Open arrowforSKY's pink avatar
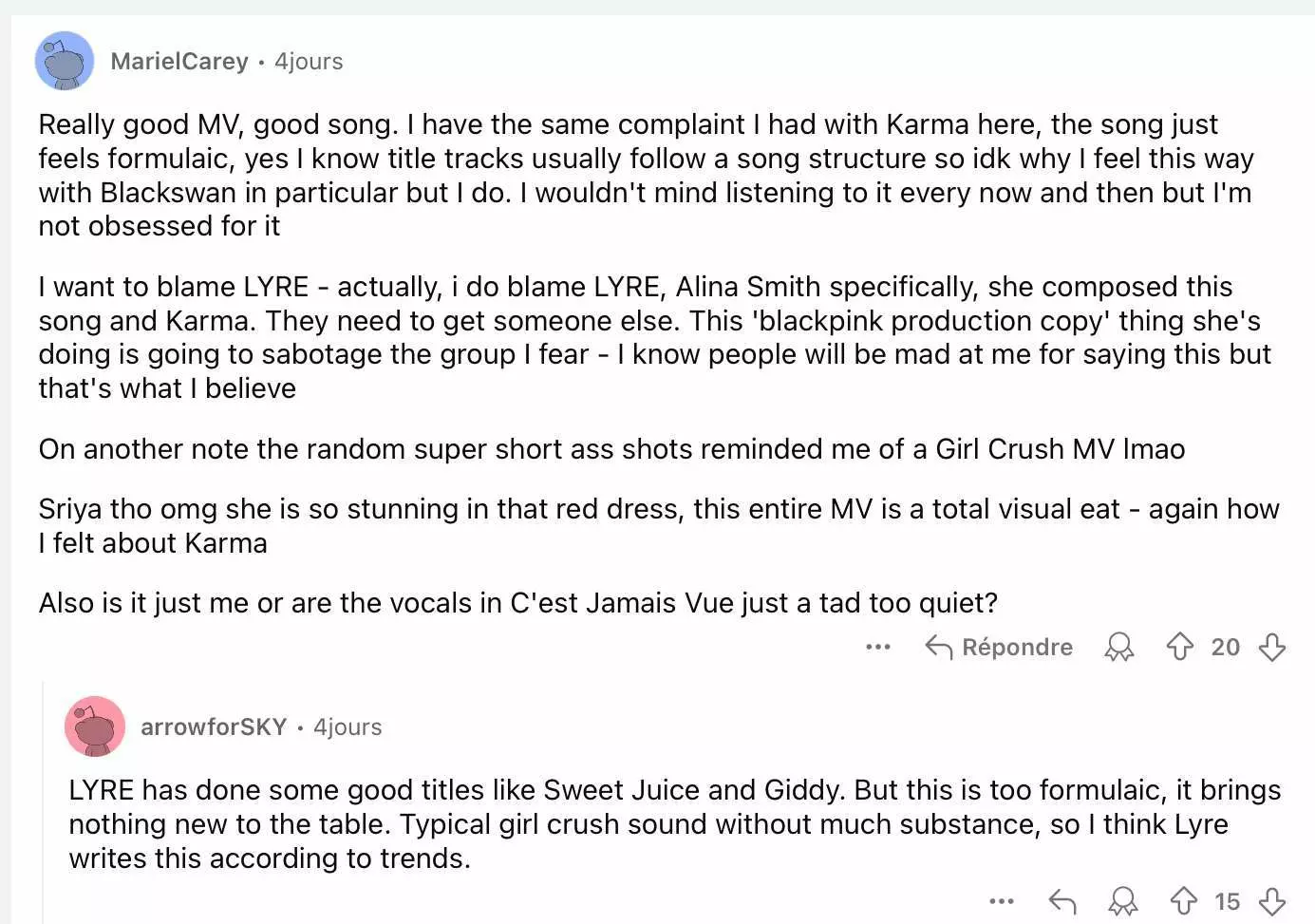Screen dimensions: 1315x924 tap(95, 726)
